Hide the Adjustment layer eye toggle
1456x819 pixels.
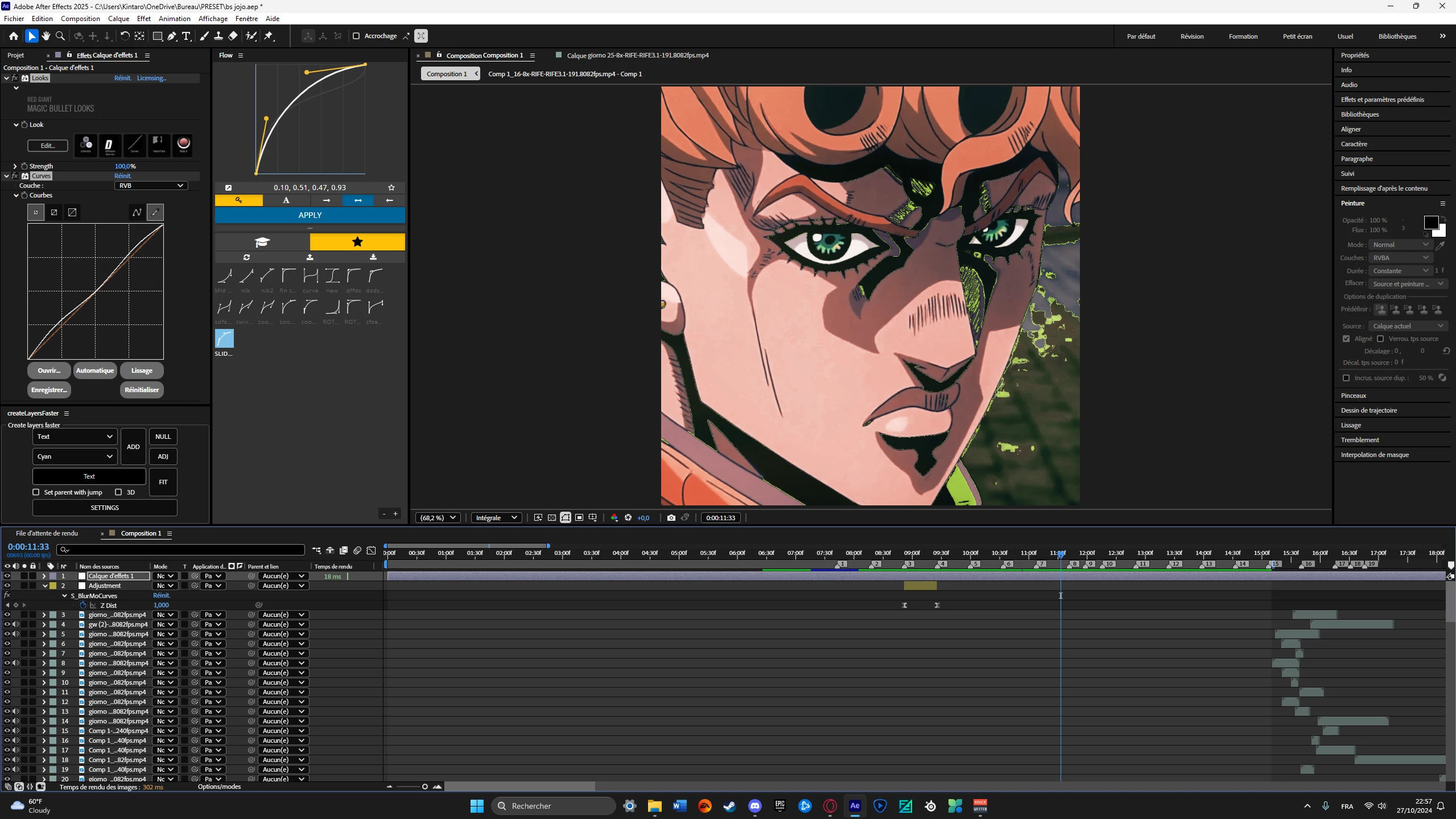point(7,586)
